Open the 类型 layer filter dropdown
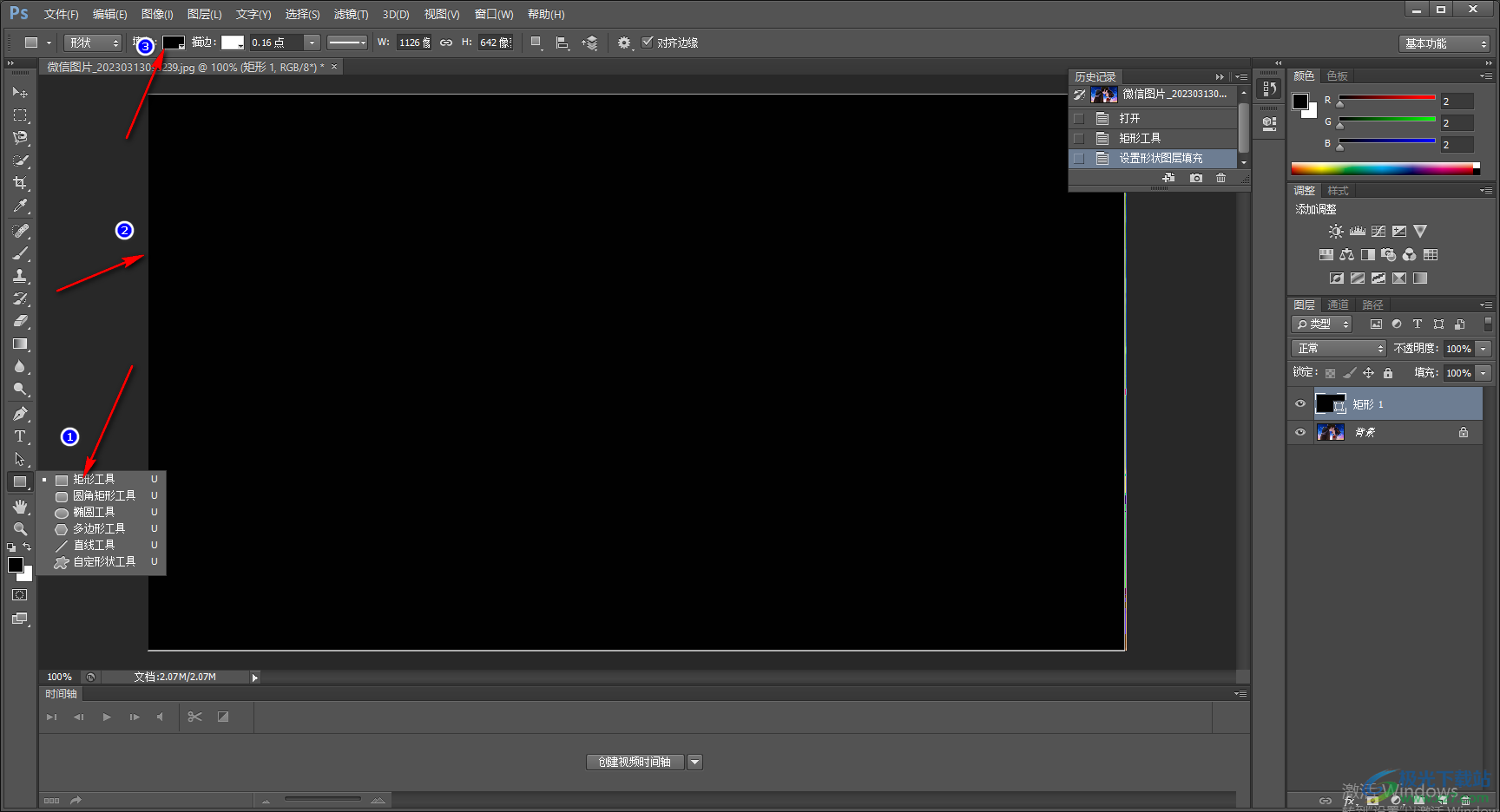1500x812 pixels. pos(1322,324)
